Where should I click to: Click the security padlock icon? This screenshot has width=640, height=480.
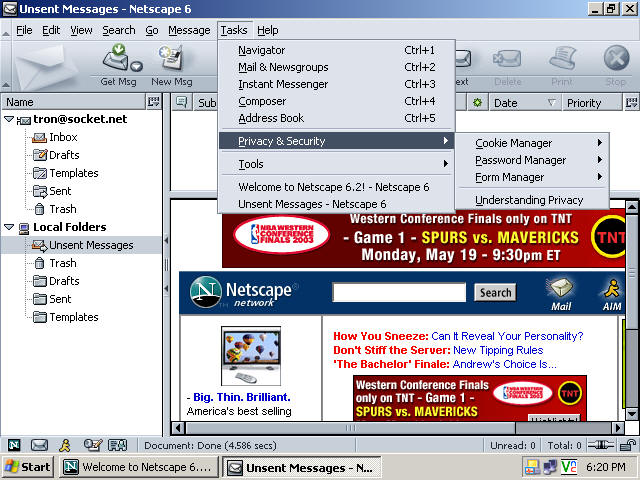coord(627,445)
